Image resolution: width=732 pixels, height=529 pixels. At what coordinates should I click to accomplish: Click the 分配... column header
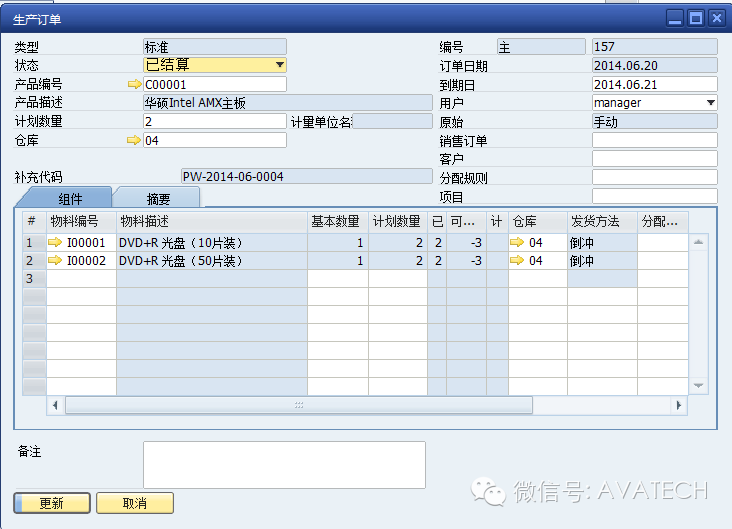(663, 221)
